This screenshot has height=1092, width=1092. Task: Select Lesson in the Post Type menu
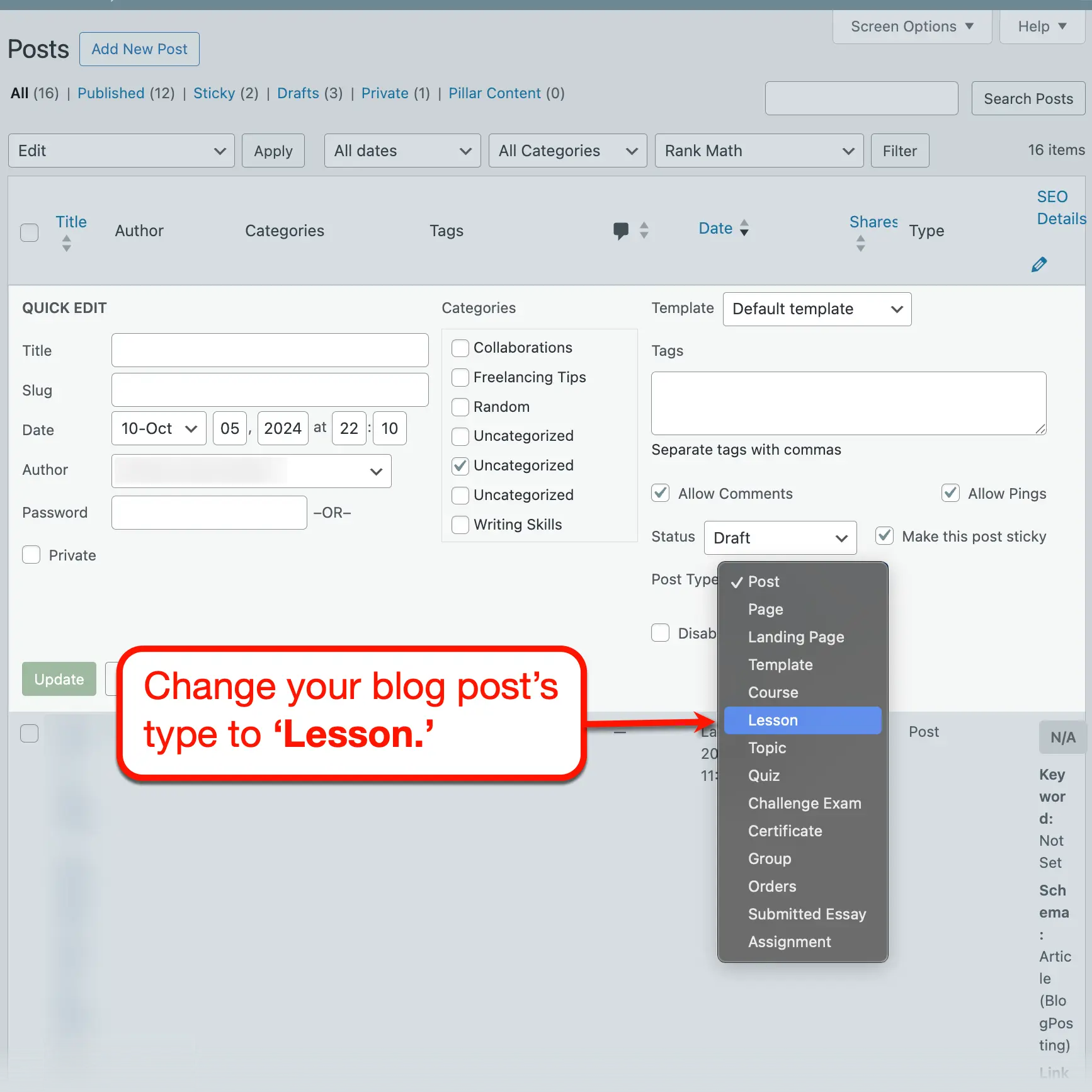coord(773,720)
